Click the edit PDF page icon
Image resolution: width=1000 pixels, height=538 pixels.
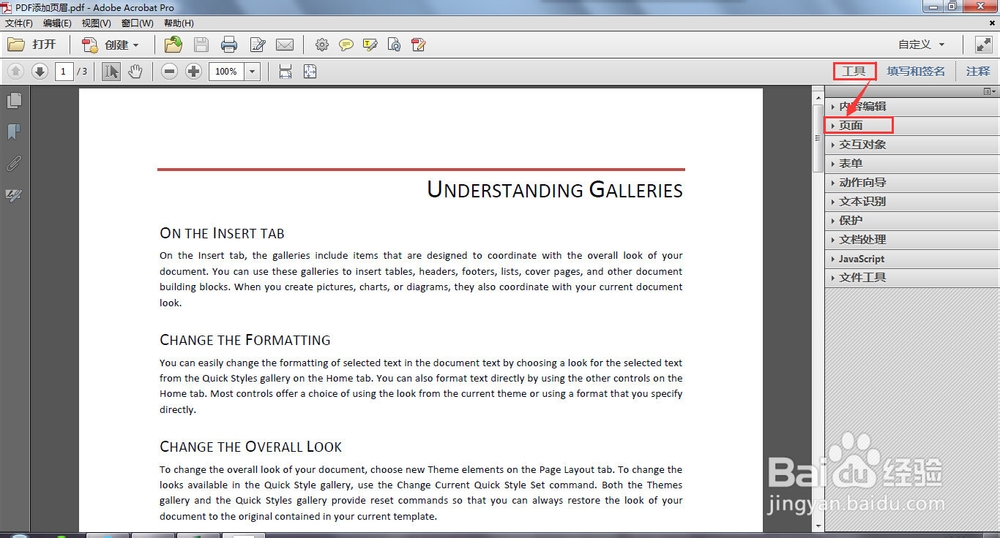coord(418,45)
